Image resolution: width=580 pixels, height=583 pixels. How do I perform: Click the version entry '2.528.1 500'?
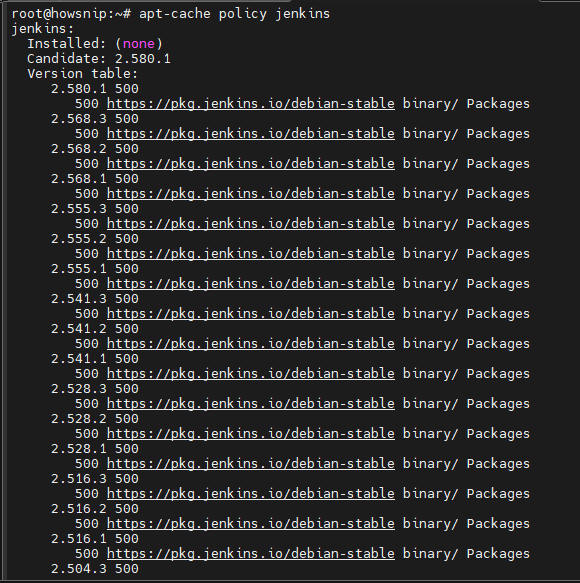click(x=95, y=449)
